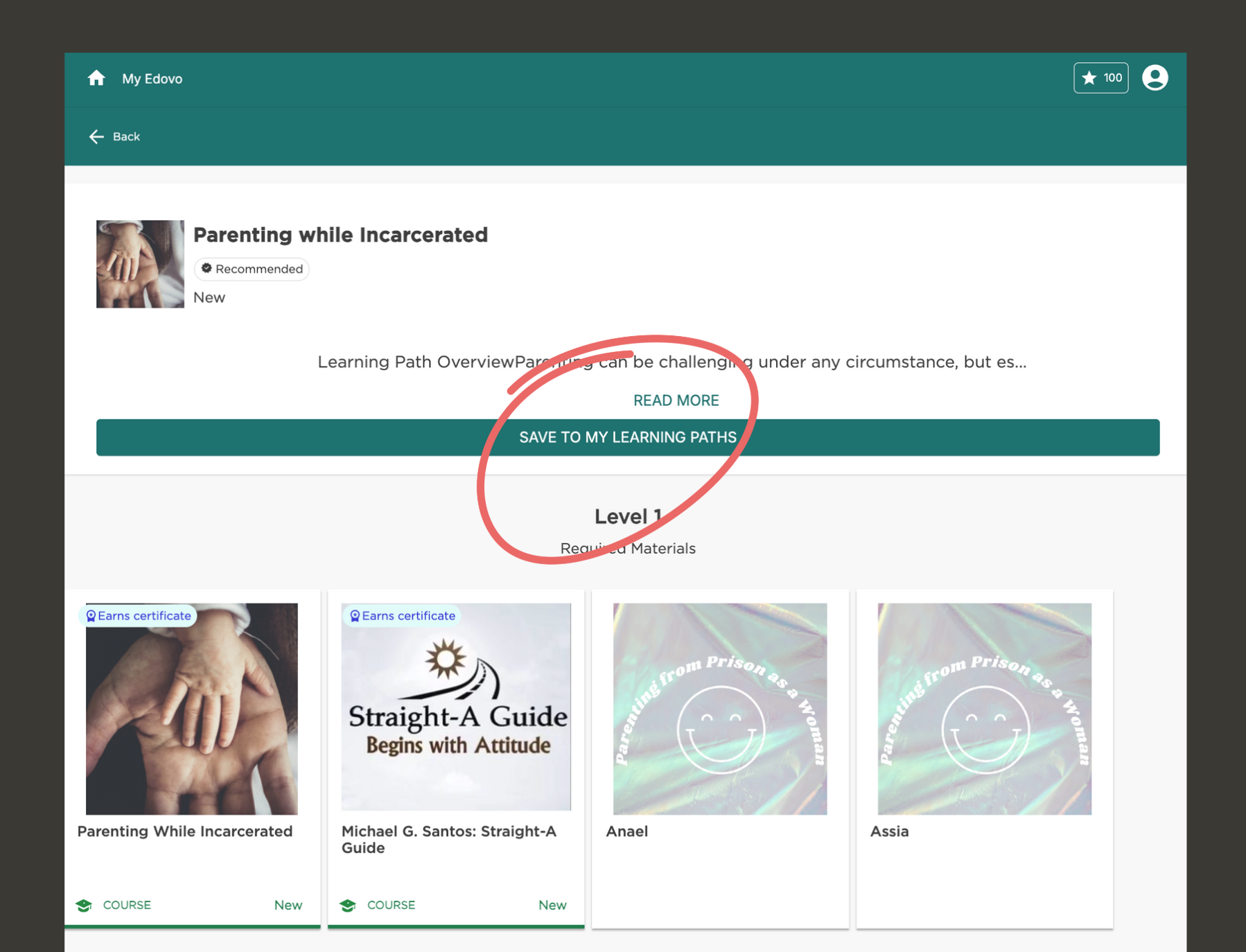
Task: Click the back arrow icon
Action: point(96,136)
